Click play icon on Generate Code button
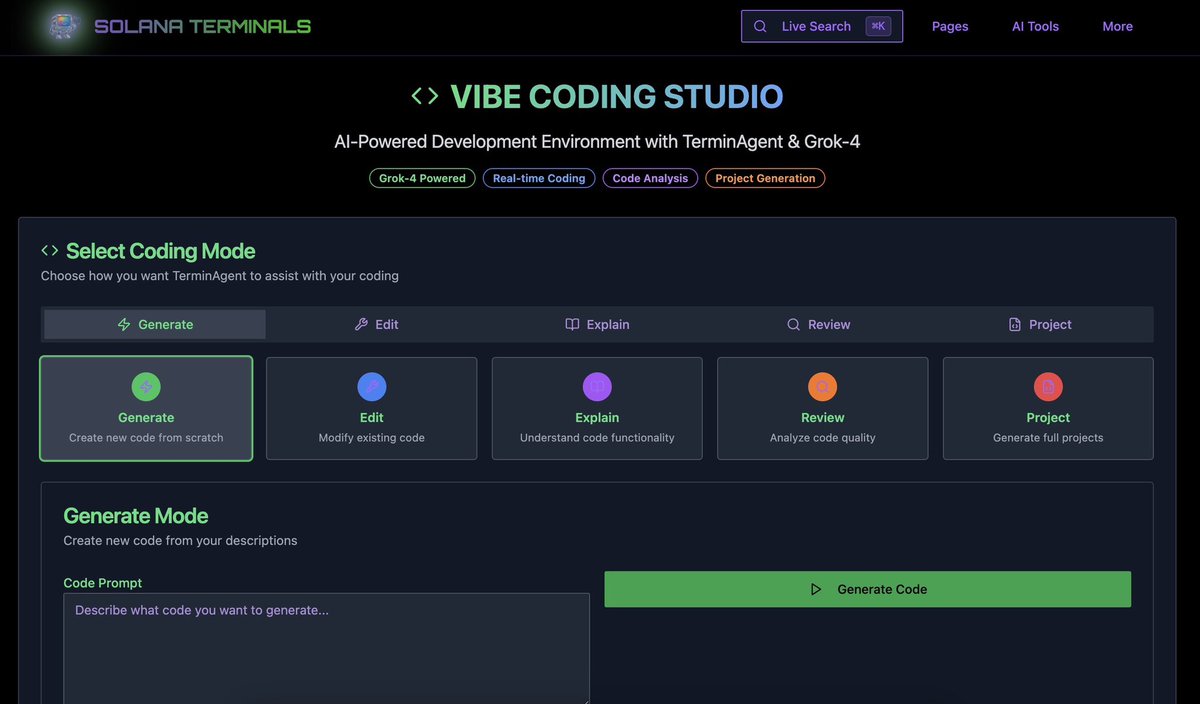The height and width of the screenshot is (704, 1200). (x=816, y=589)
